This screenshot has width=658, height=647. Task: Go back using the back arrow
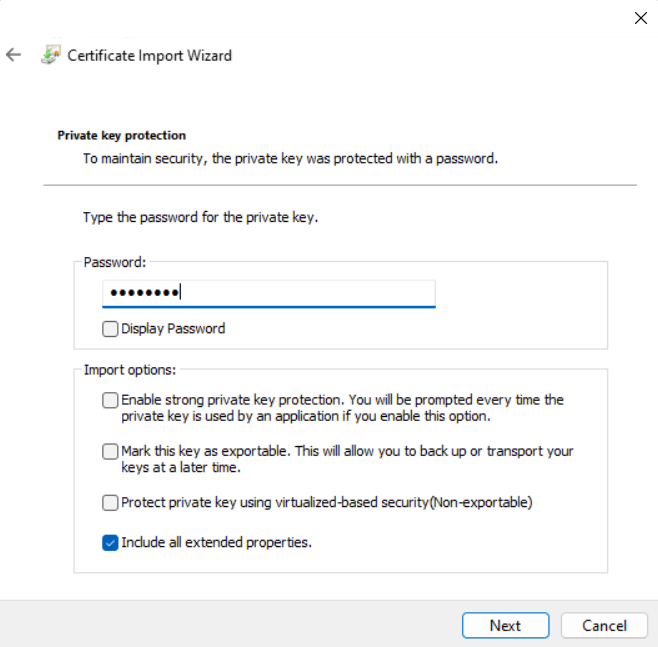point(13,55)
